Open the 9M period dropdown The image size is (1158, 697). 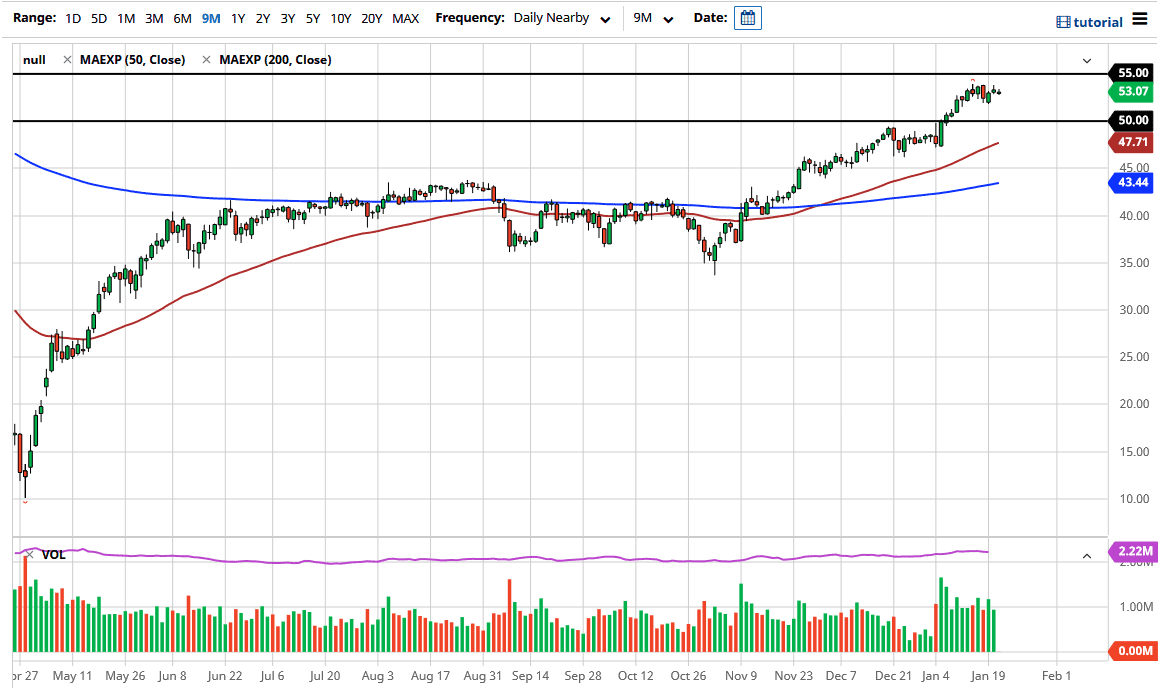654,18
